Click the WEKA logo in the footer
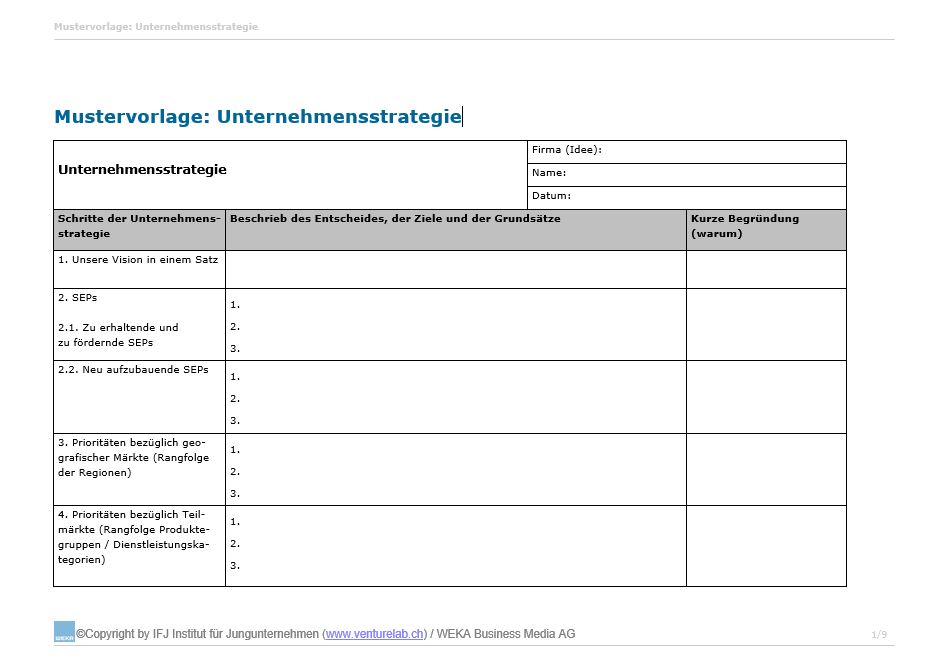This screenshot has width=934, height=666. [64, 632]
